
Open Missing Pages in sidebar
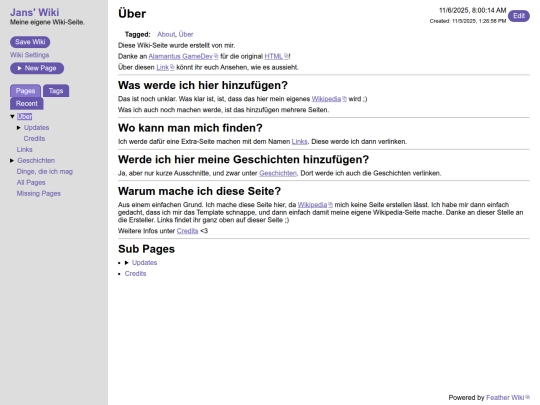click(x=39, y=194)
